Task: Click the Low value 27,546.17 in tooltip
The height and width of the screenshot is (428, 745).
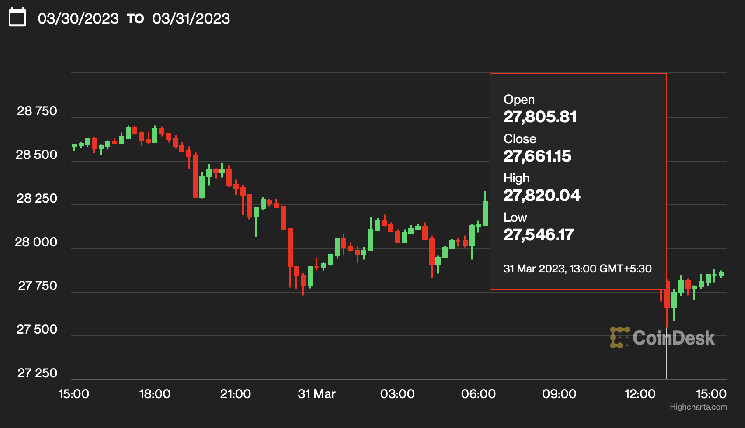Action: tap(540, 234)
